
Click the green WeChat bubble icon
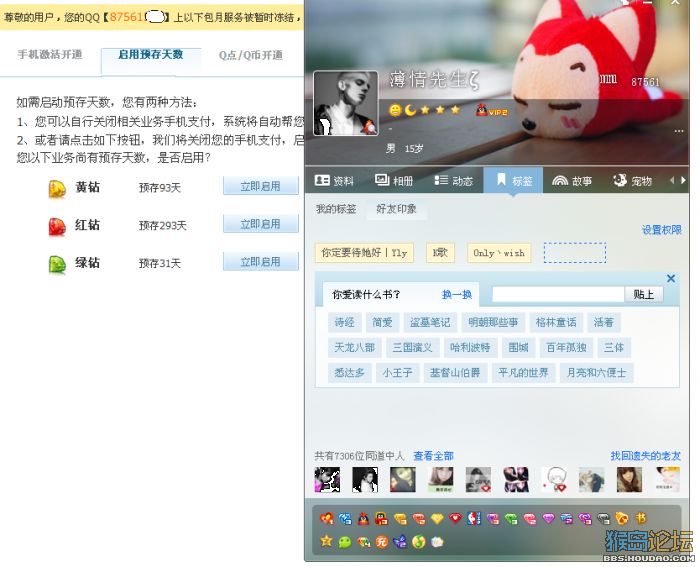[345, 542]
